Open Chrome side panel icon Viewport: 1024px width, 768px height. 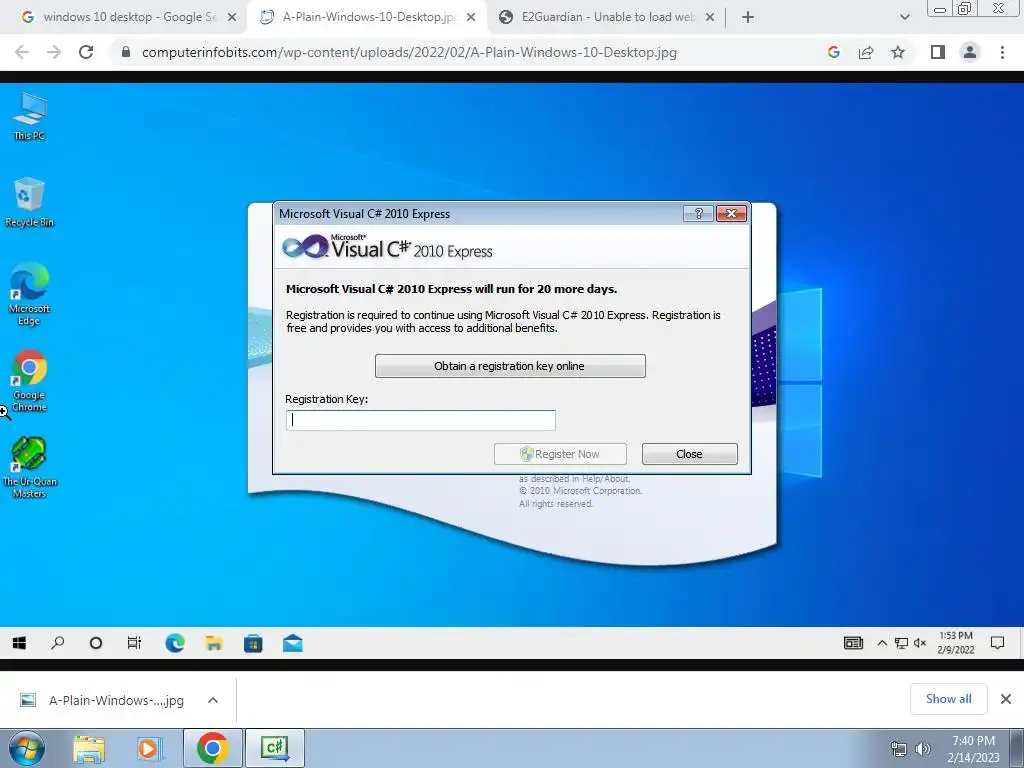click(x=938, y=52)
